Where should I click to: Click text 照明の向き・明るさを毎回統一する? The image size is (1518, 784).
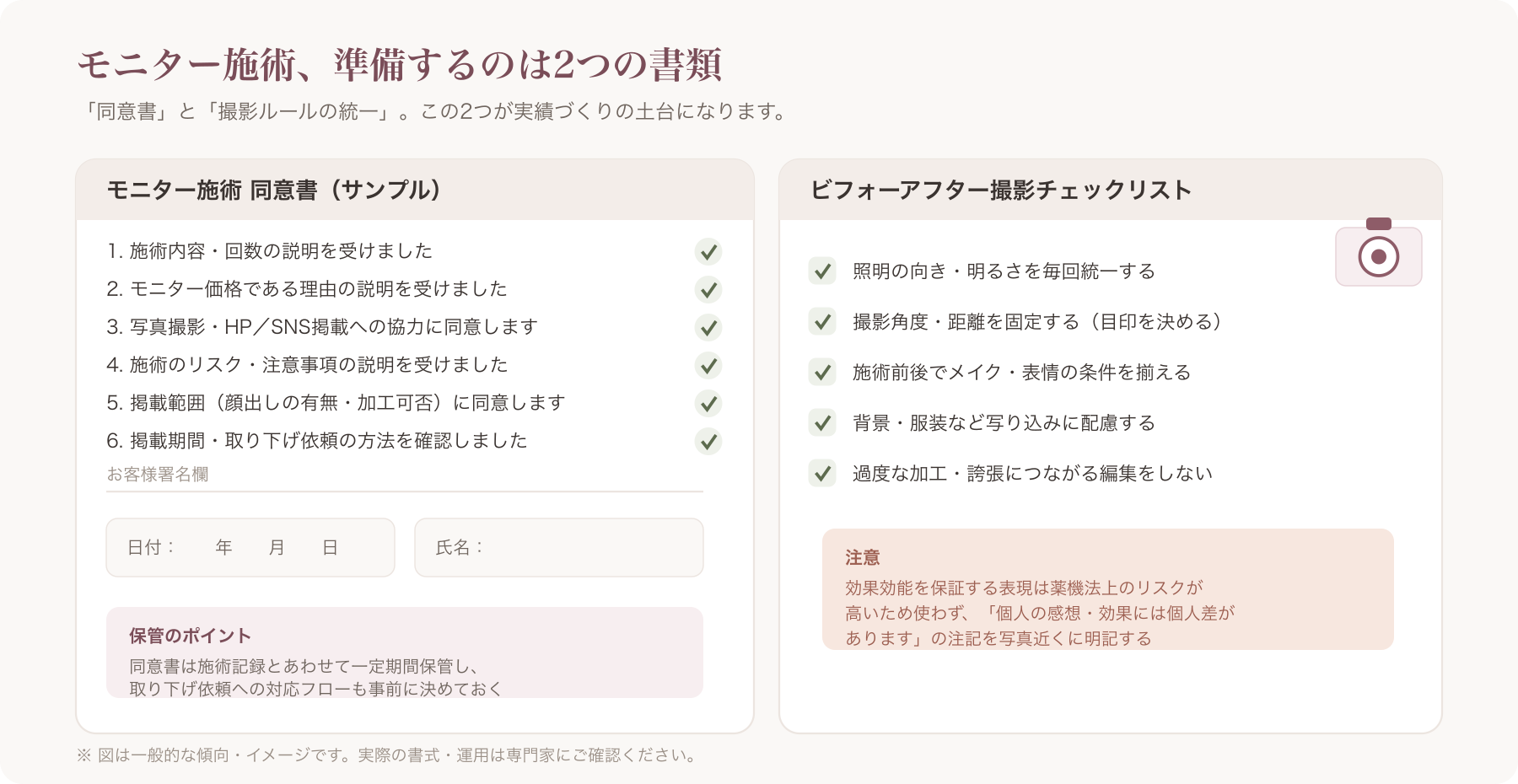[1004, 271]
